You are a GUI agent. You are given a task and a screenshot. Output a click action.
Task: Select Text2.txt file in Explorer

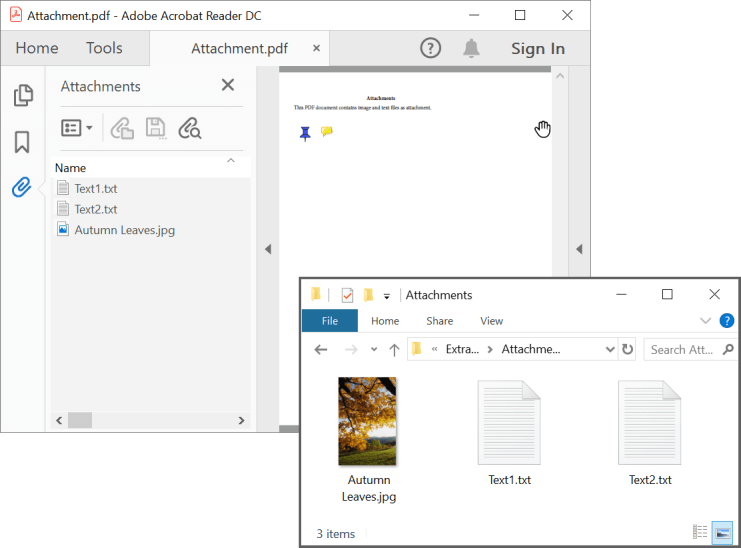click(x=650, y=433)
